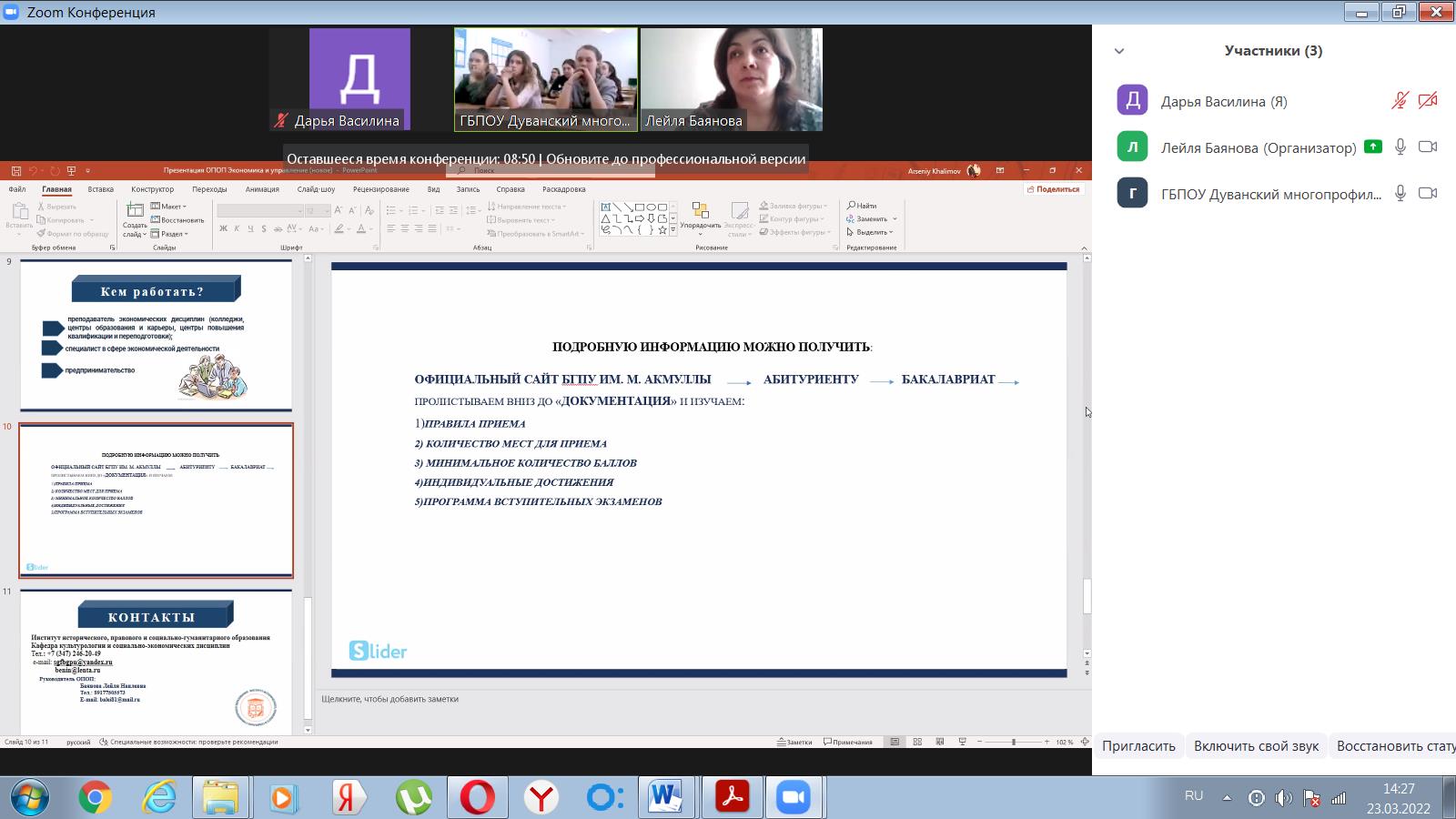Click the Создать слайд icon in ribbon
The height and width of the screenshot is (819, 1456).
click(135, 211)
